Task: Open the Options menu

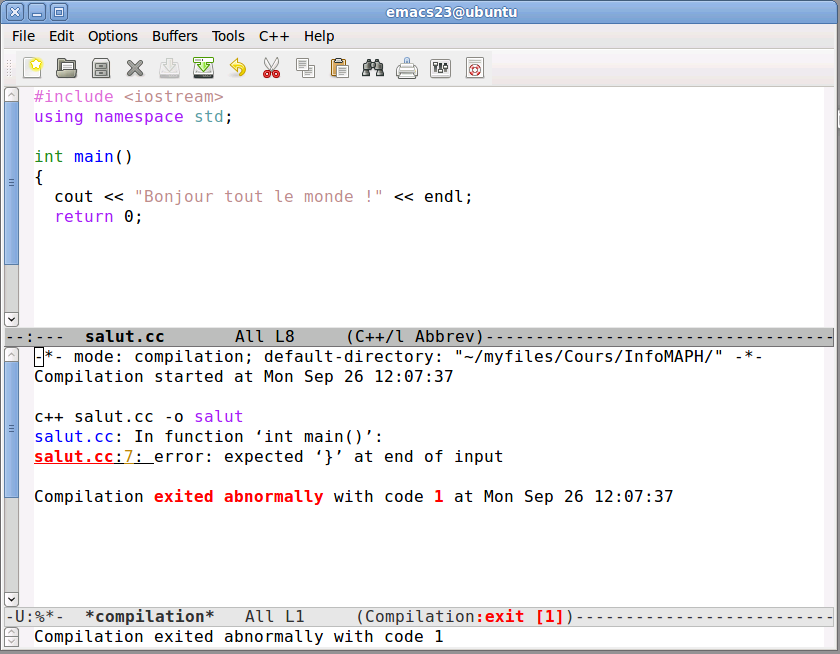Action: 112,36
